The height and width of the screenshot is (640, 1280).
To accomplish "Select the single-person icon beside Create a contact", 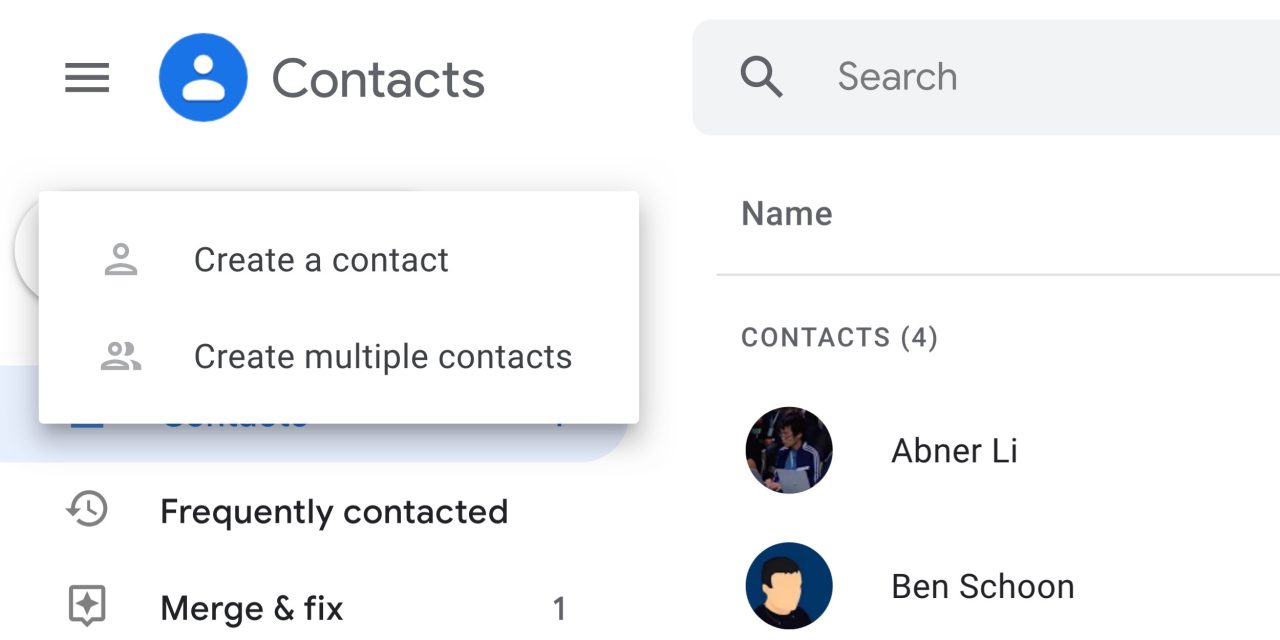I will pyautogui.click(x=120, y=259).
